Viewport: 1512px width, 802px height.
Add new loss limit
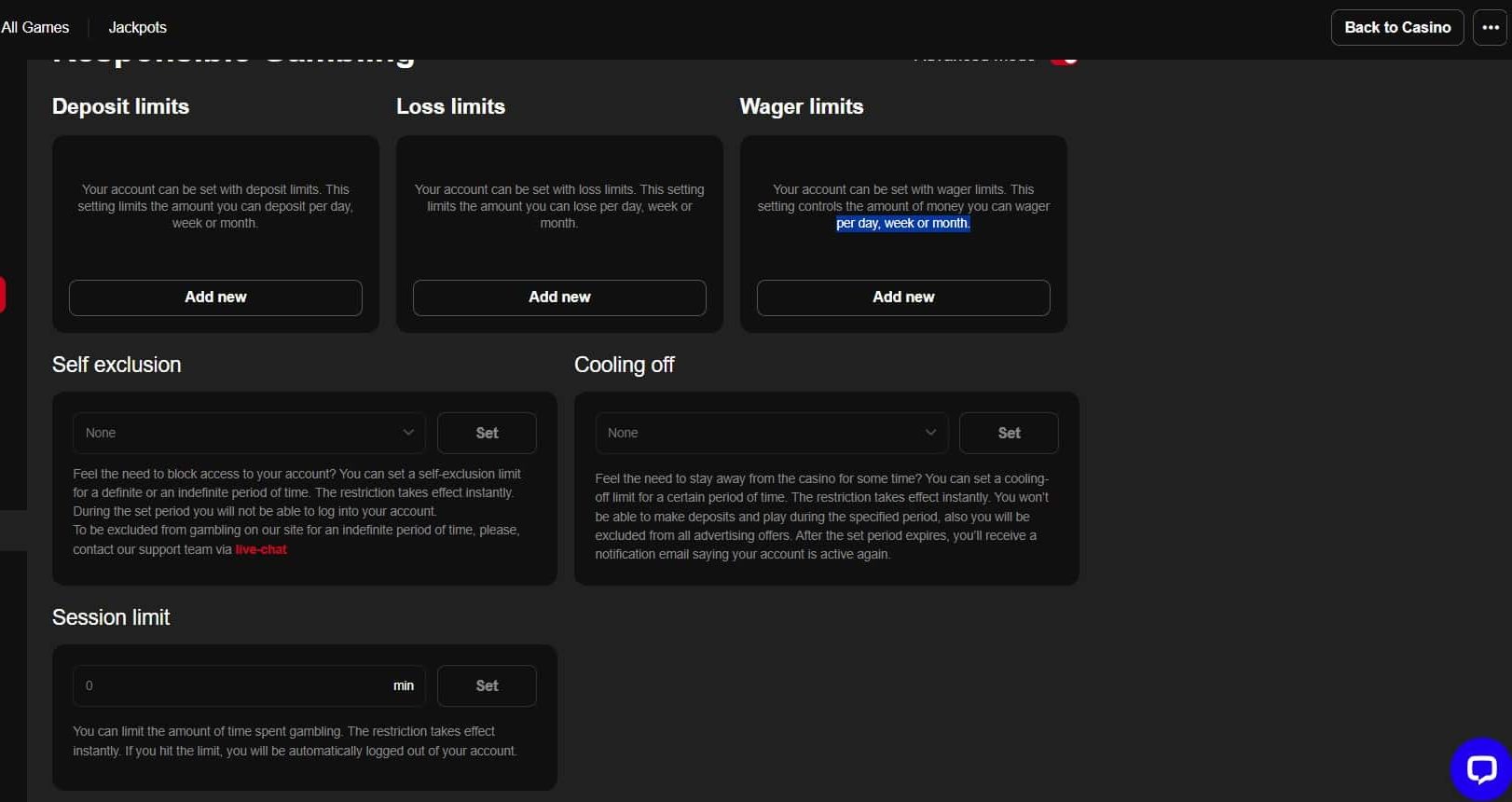559,297
